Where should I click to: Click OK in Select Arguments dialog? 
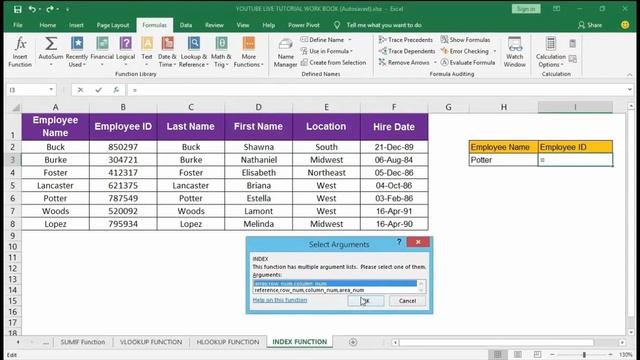(366, 301)
